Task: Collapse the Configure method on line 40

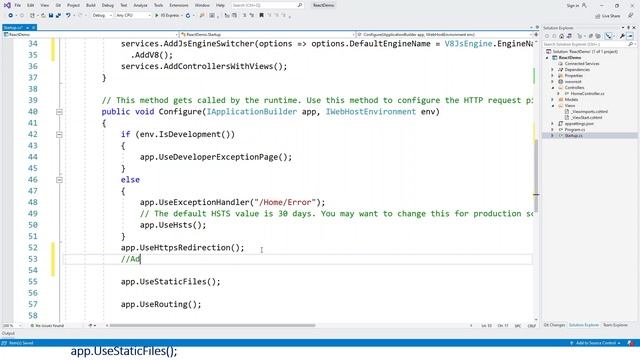Action: click(59, 112)
